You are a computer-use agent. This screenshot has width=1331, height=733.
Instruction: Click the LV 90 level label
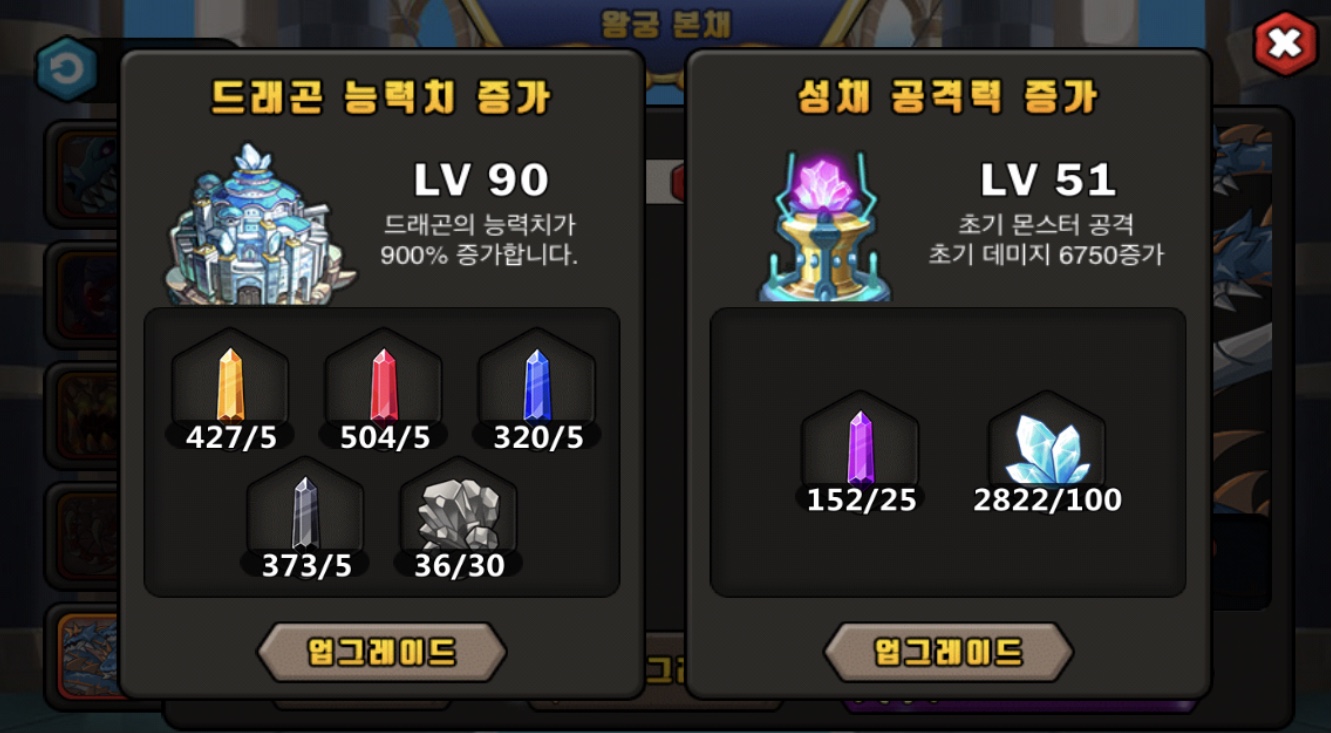pos(481,180)
